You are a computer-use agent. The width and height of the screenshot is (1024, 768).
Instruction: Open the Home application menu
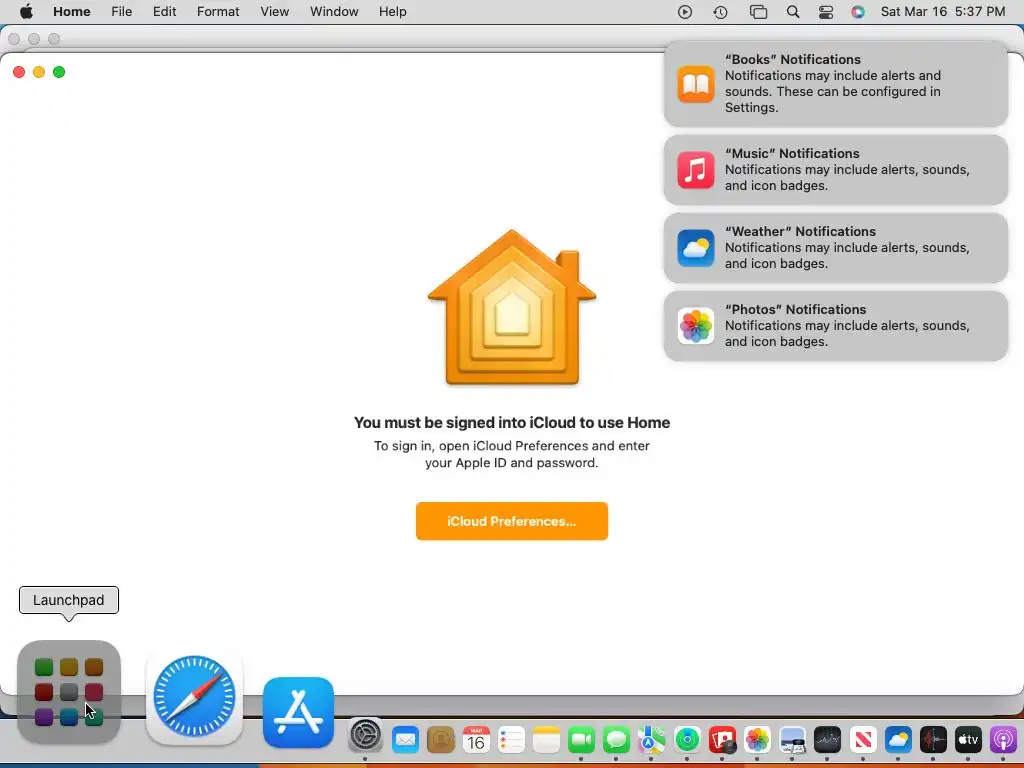pos(72,11)
